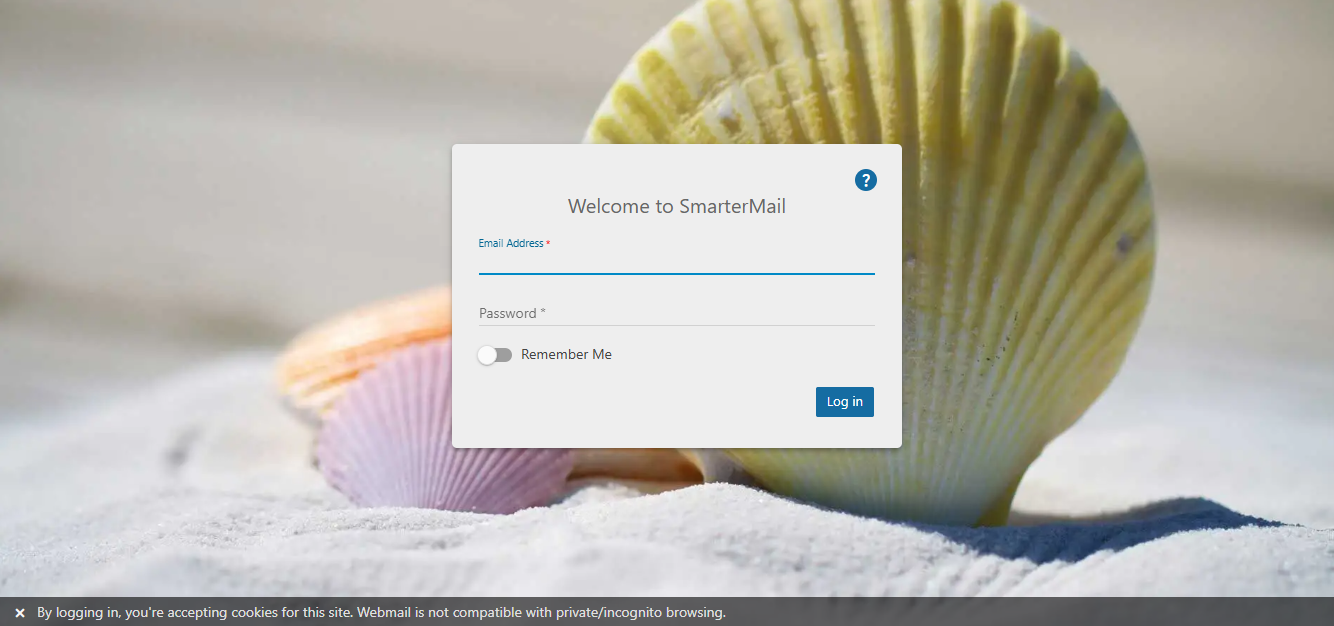
Task: Click the word SmarterMail in the heading
Action: [x=733, y=207]
